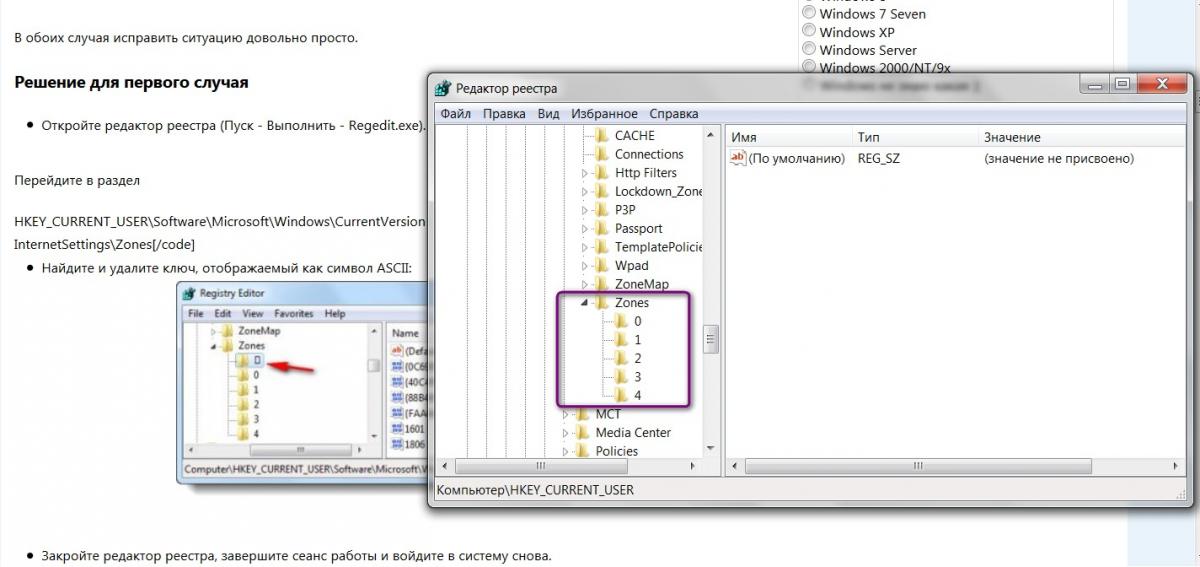This screenshot has height=567, width=1200.
Task: Click the Connections folder icon
Action: click(x=601, y=154)
